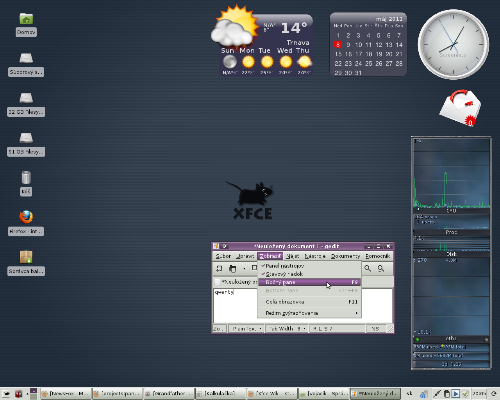Click the red application icon on the bottom panel

18,394
